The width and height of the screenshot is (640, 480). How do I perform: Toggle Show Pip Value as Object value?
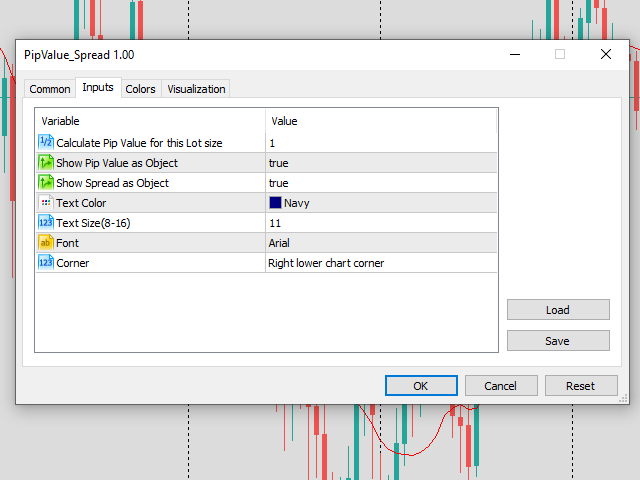point(381,163)
